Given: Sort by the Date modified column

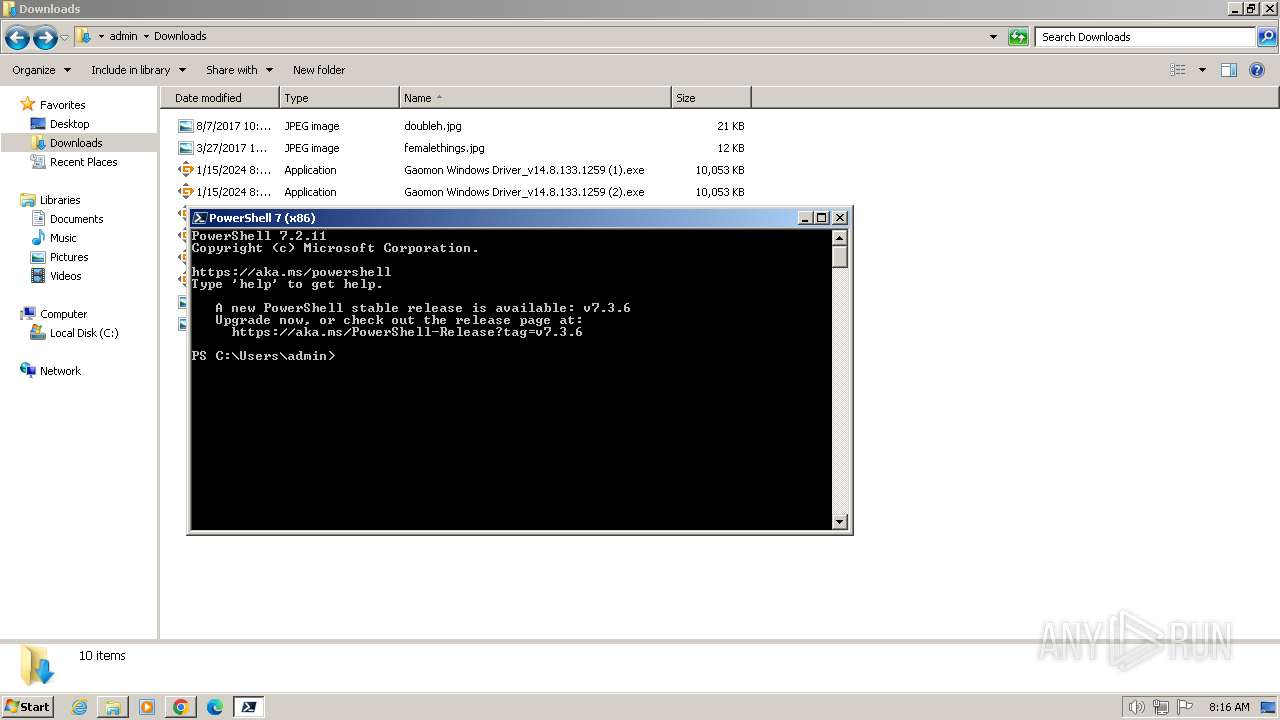Looking at the screenshot, I should click(220, 98).
